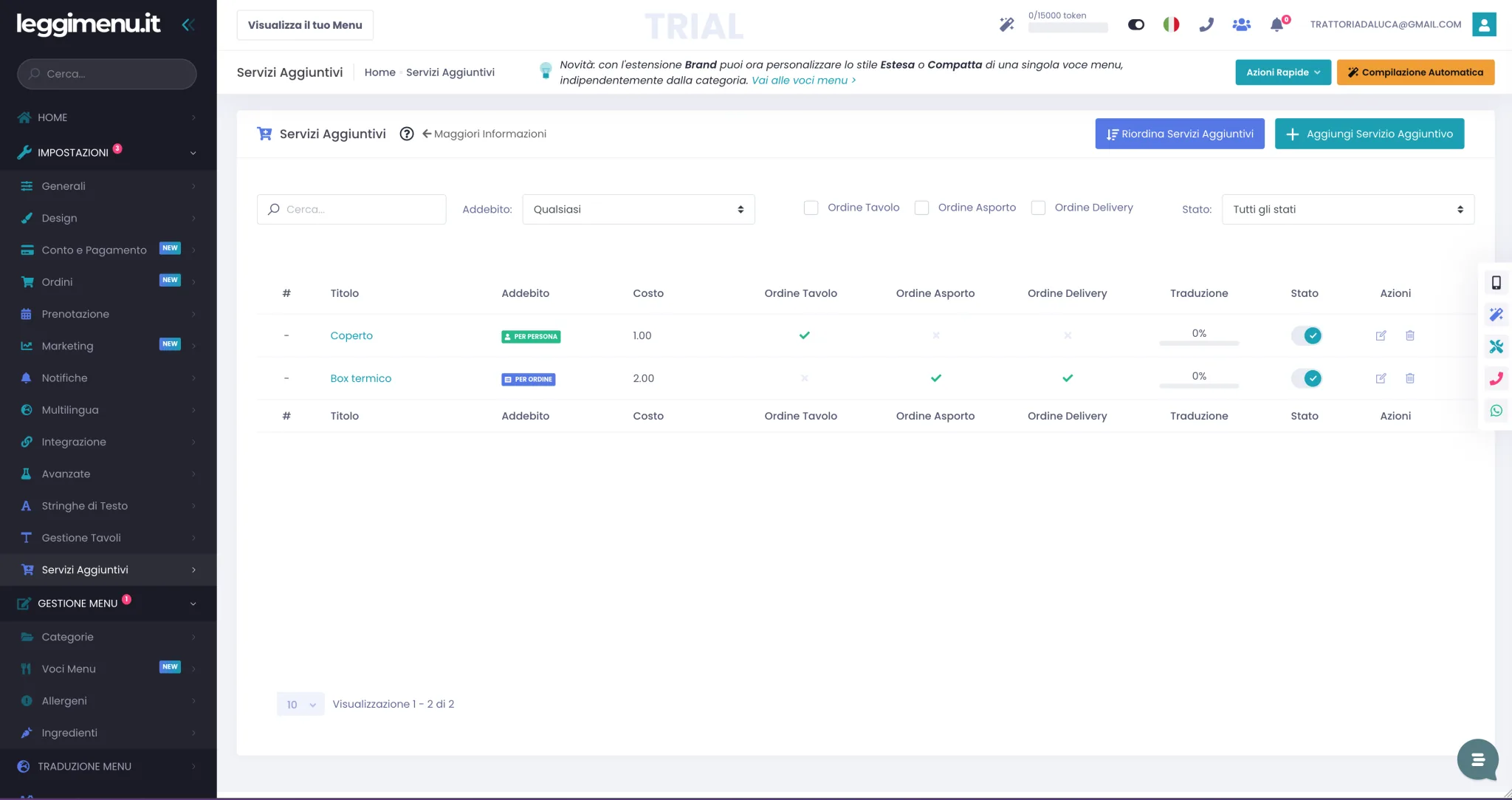
Task: Open Generali settings in sidebar
Action: point(109,186)
